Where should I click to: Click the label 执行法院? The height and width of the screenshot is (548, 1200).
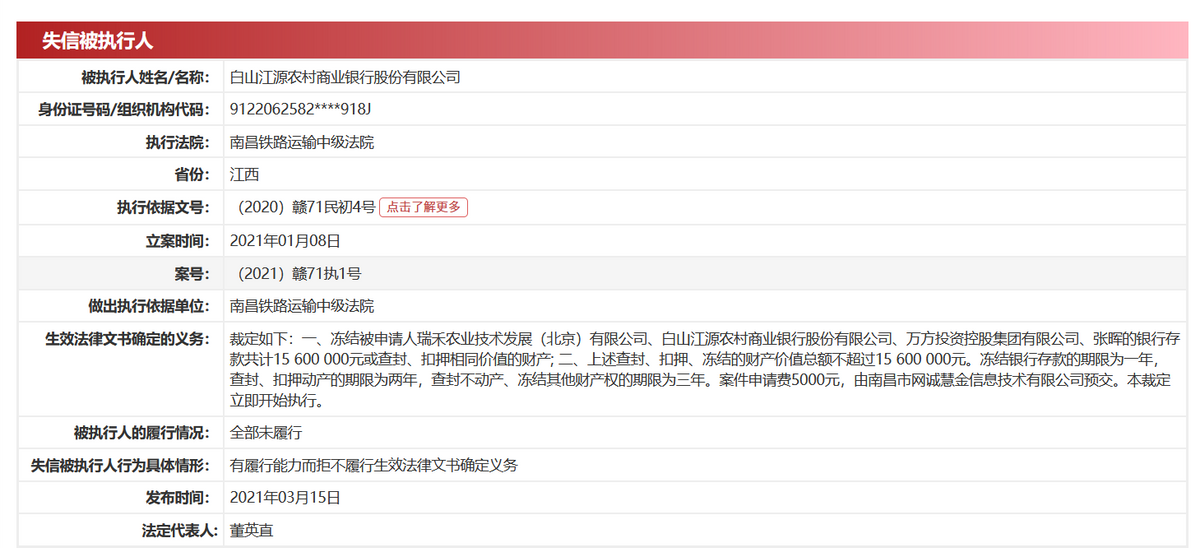coord(179,142)
